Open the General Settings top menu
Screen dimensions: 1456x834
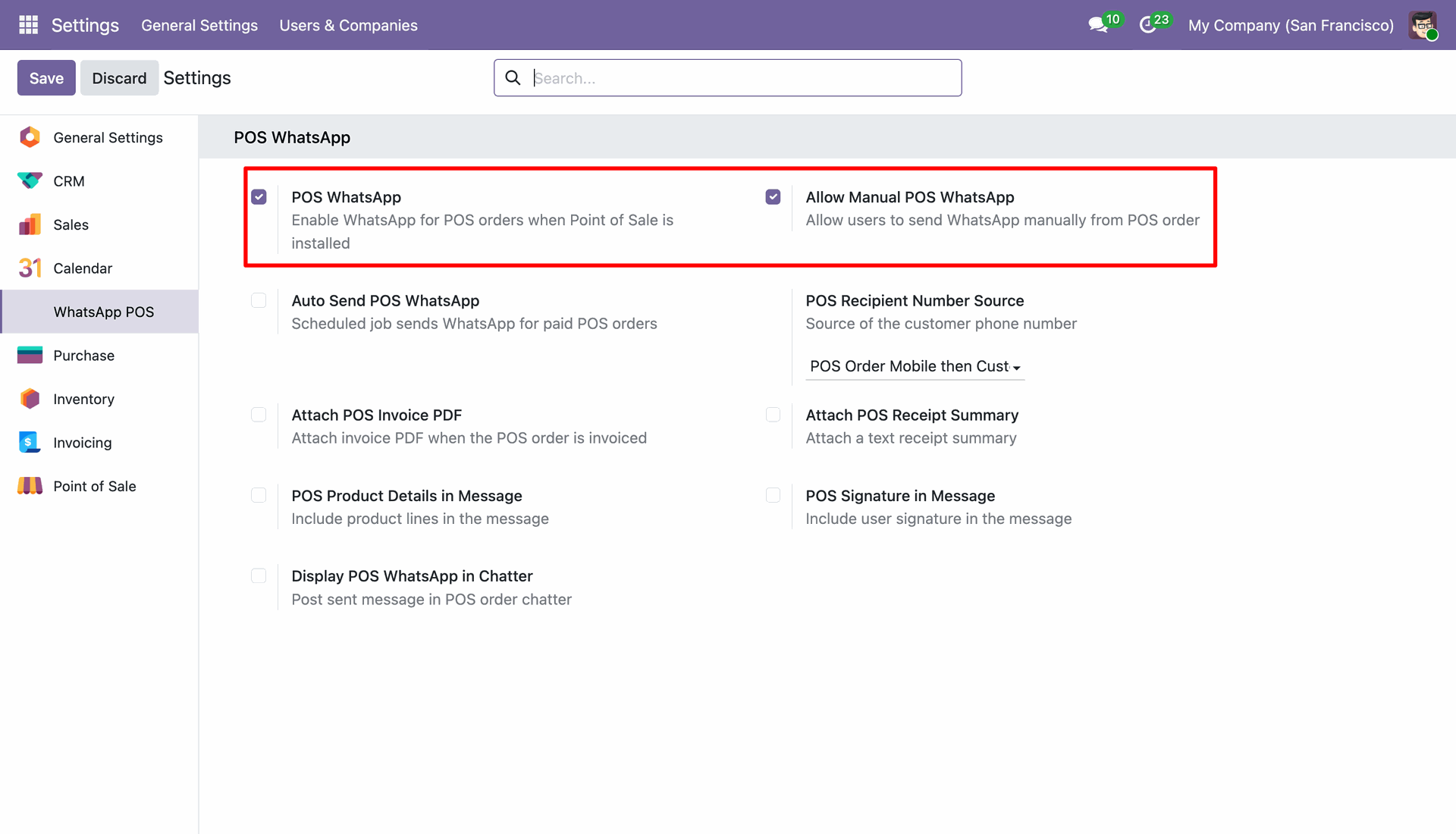point(199,25)
